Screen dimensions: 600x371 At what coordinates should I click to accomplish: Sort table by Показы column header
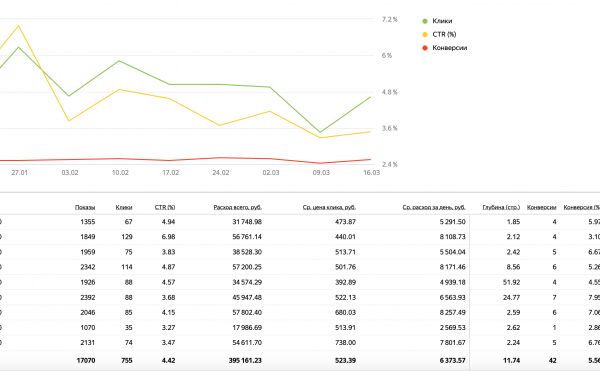[x=85, y=207]
